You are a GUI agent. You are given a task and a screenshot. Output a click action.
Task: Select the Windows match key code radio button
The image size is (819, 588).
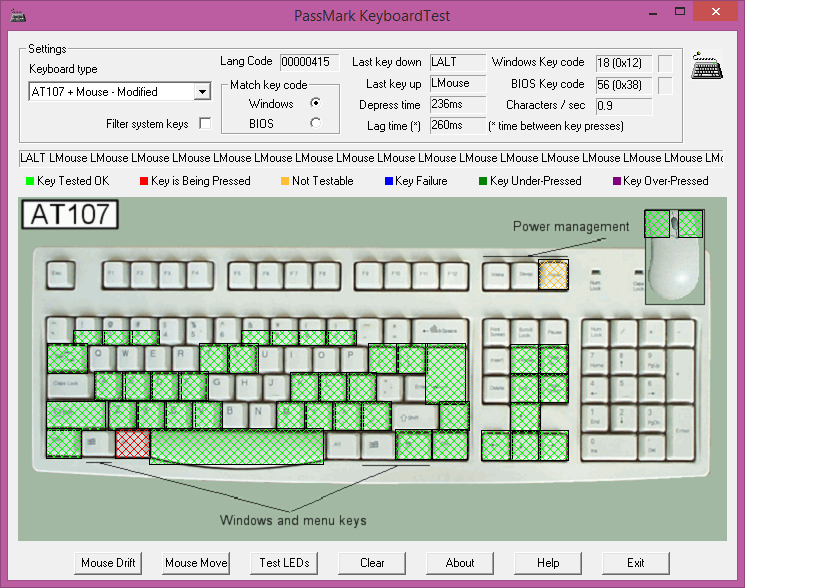tap(315, 103)
